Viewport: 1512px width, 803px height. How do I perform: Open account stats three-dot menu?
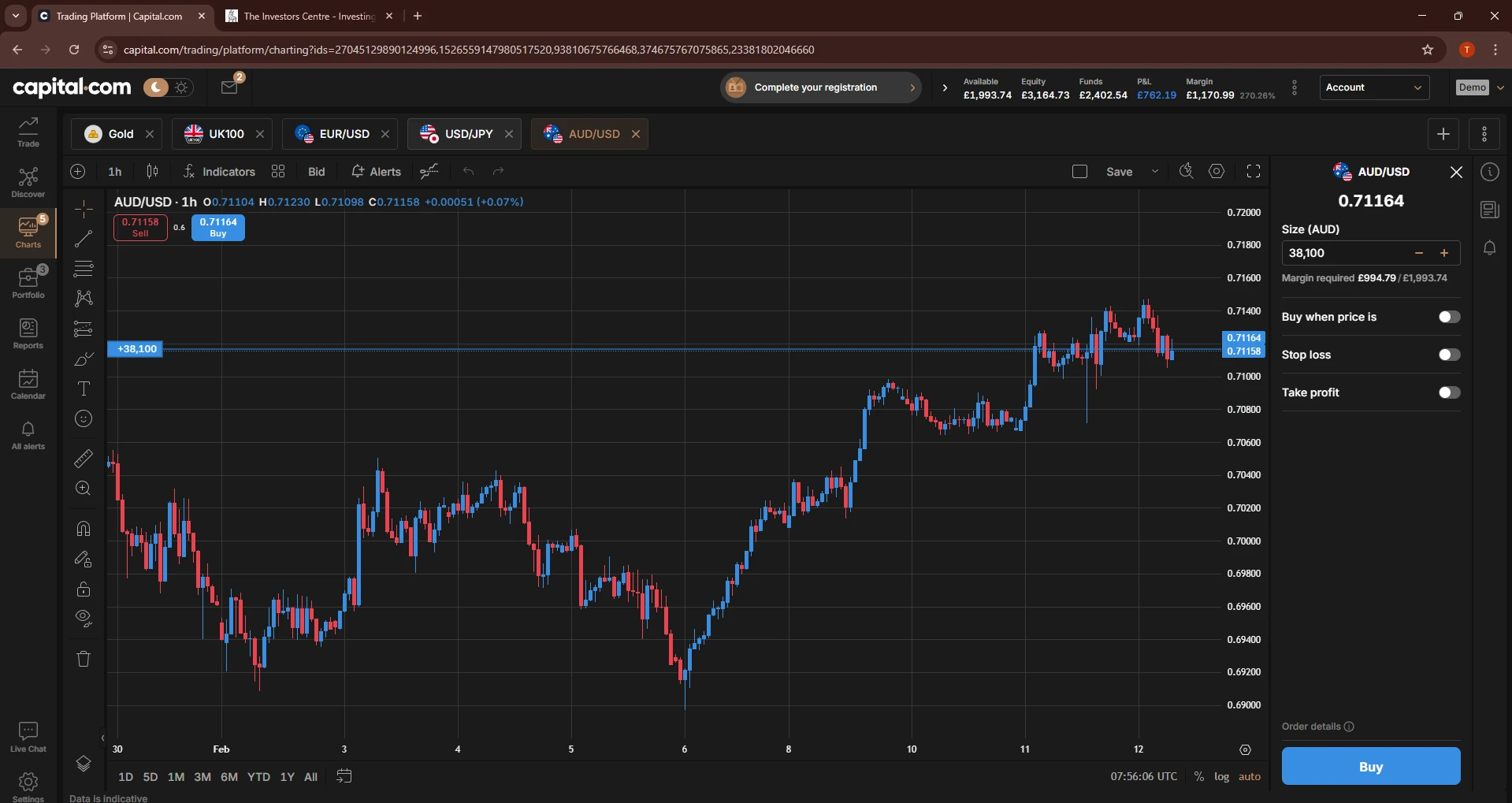(x=1294, y=87)
